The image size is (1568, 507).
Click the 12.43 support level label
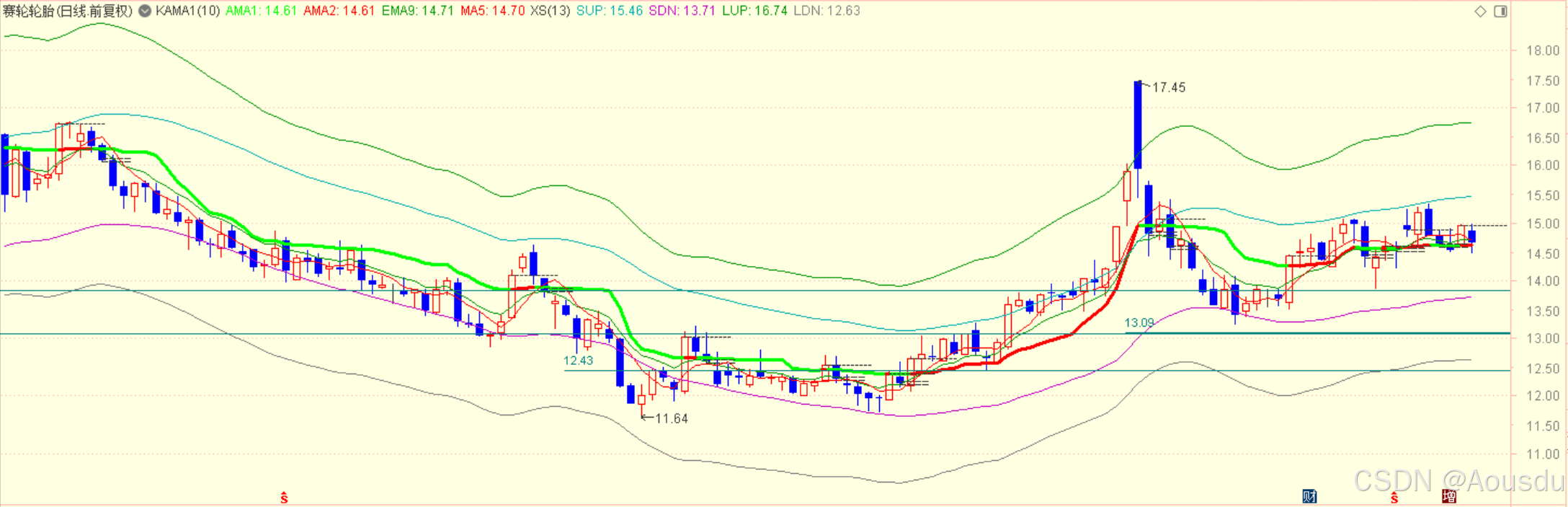[578, 361]
